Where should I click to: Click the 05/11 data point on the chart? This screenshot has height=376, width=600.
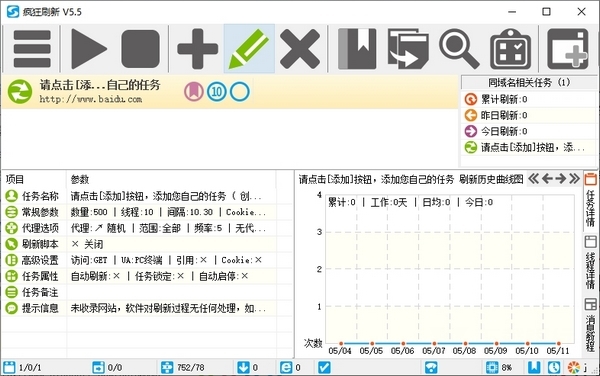pyautogui.click(x=559, y=343)
